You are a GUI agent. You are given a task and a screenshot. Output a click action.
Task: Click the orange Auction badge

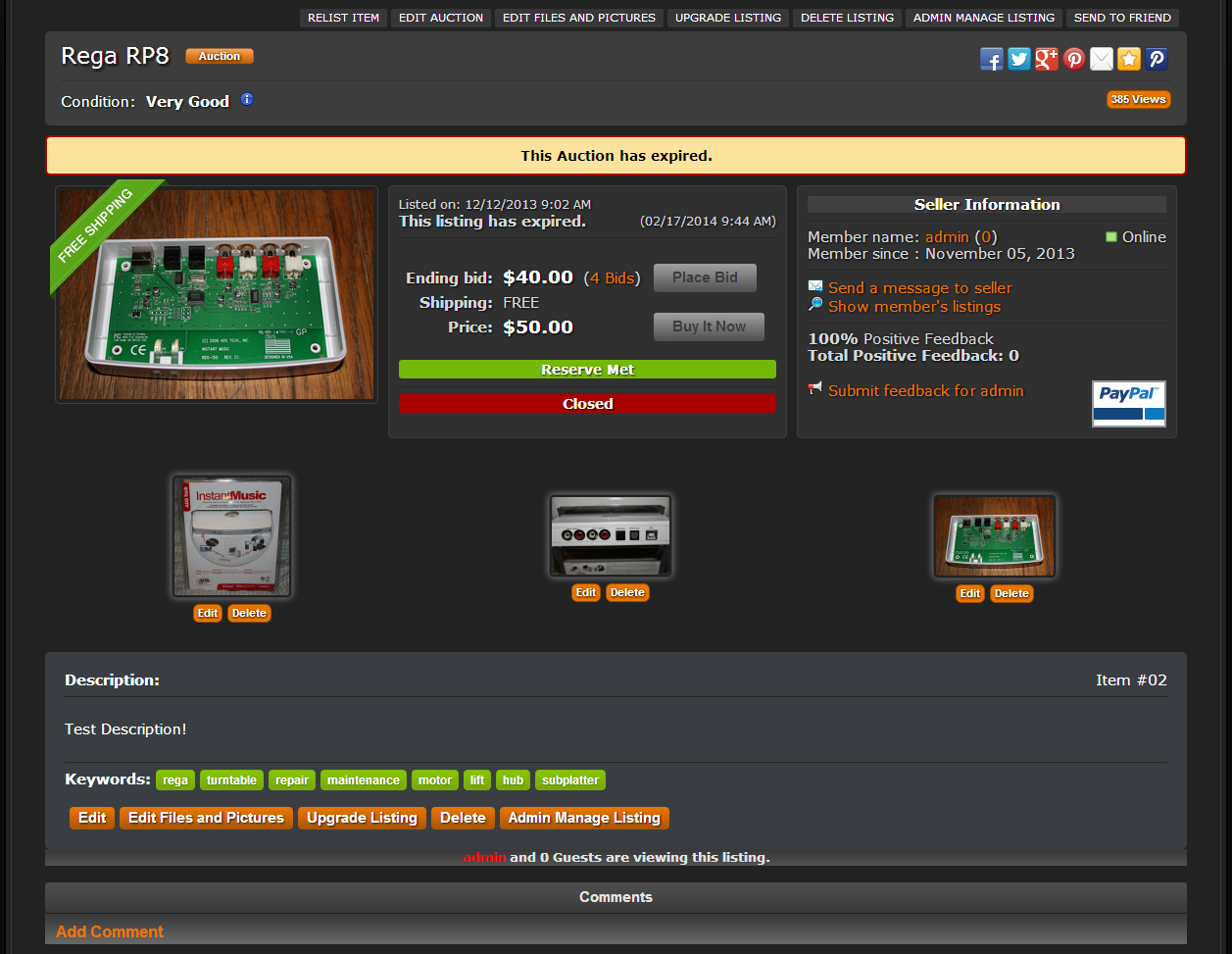click(220, 57)
